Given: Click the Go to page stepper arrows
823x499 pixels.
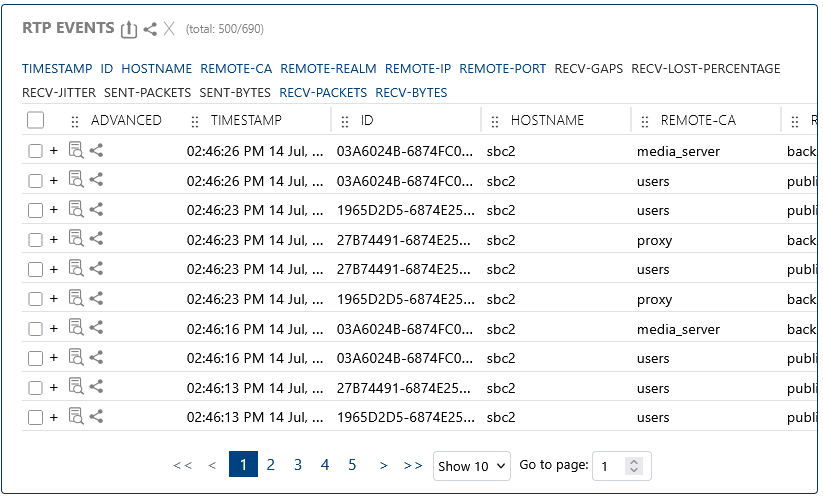Looking at the screenshot, I should point(634,466).
